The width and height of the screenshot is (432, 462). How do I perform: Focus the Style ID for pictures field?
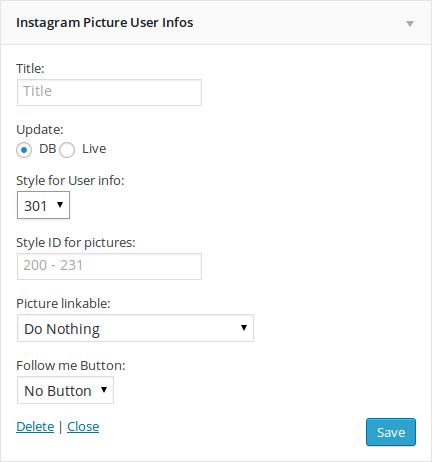(x=109, y=266)
